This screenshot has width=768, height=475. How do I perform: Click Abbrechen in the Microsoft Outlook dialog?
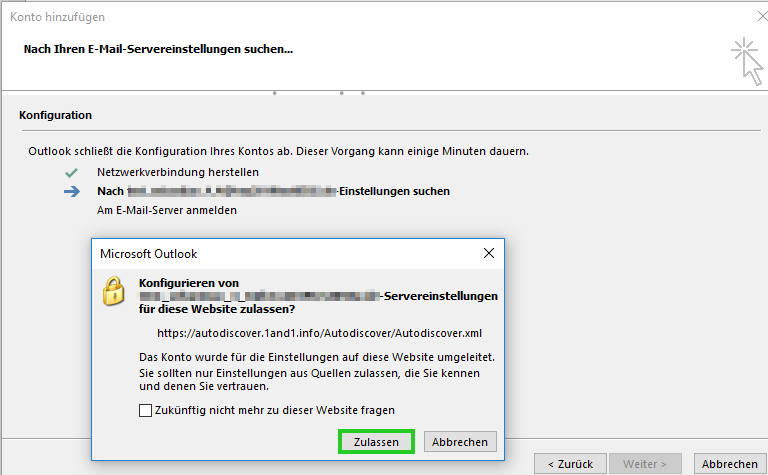460,442
